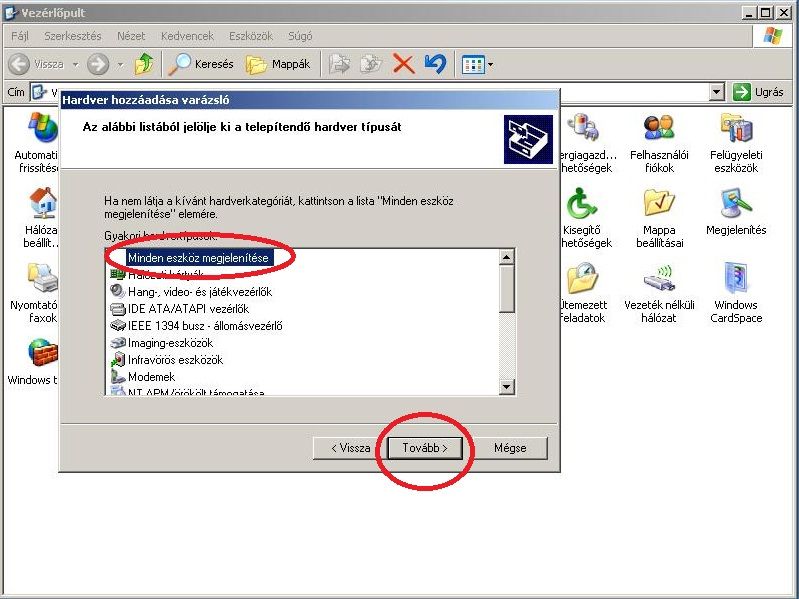The height and width of the screenshot is (599, 799).
Task: Open the Eszközök menu
Action: tap(250, 36)
